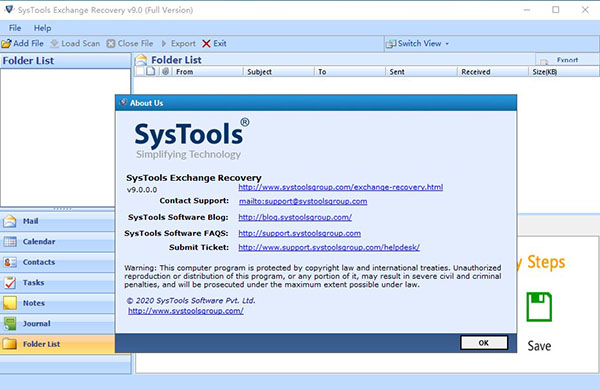Click the folder icon beside Folder List heading
600x389 pixels.
(x=142, y=60)
